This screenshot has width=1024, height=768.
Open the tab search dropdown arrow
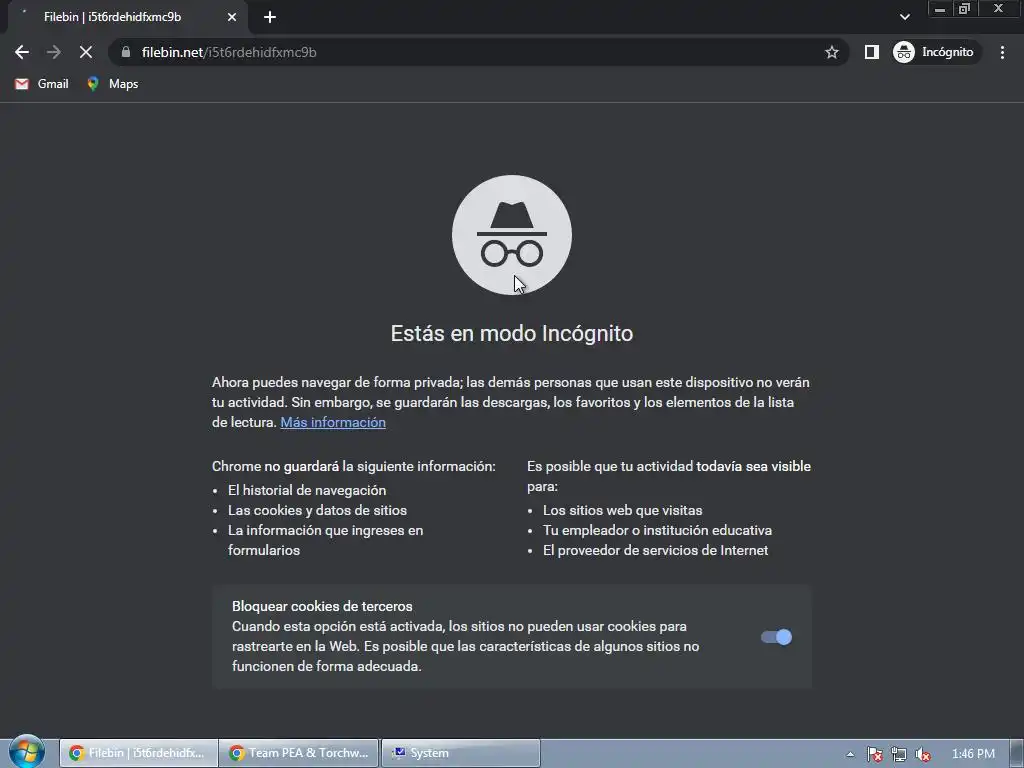[904, 17]
